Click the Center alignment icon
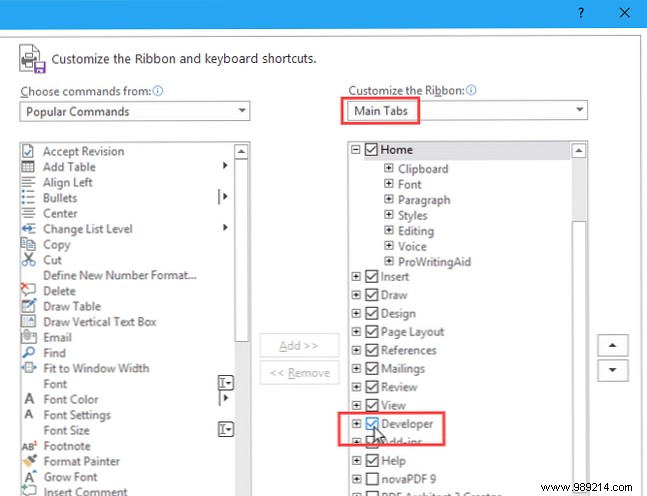The image size is (647, 496). (28, 213)
